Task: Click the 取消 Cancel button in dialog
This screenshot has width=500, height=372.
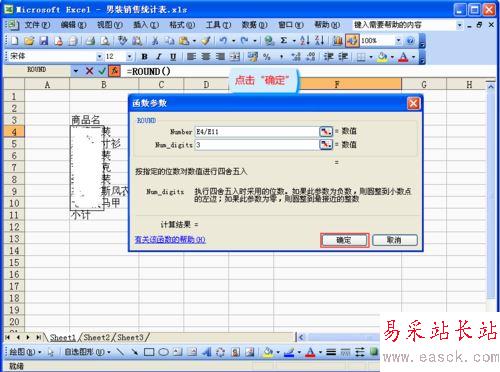Action: pyautogui.click(x=395, y=240)
